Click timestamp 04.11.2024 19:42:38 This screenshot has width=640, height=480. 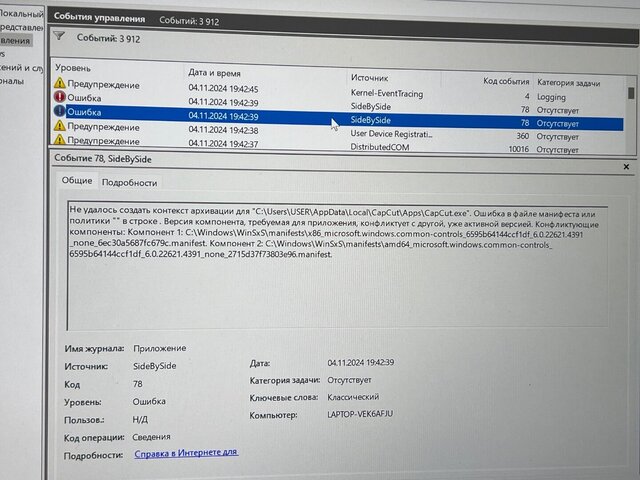coord(223,130)
